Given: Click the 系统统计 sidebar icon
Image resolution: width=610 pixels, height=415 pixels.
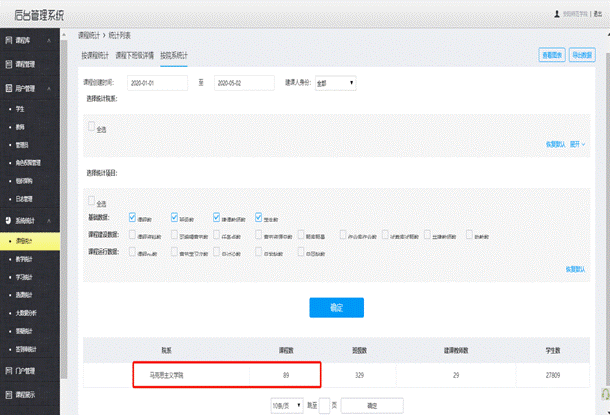Looking at the screenshot, I should (x=9, y=219).
